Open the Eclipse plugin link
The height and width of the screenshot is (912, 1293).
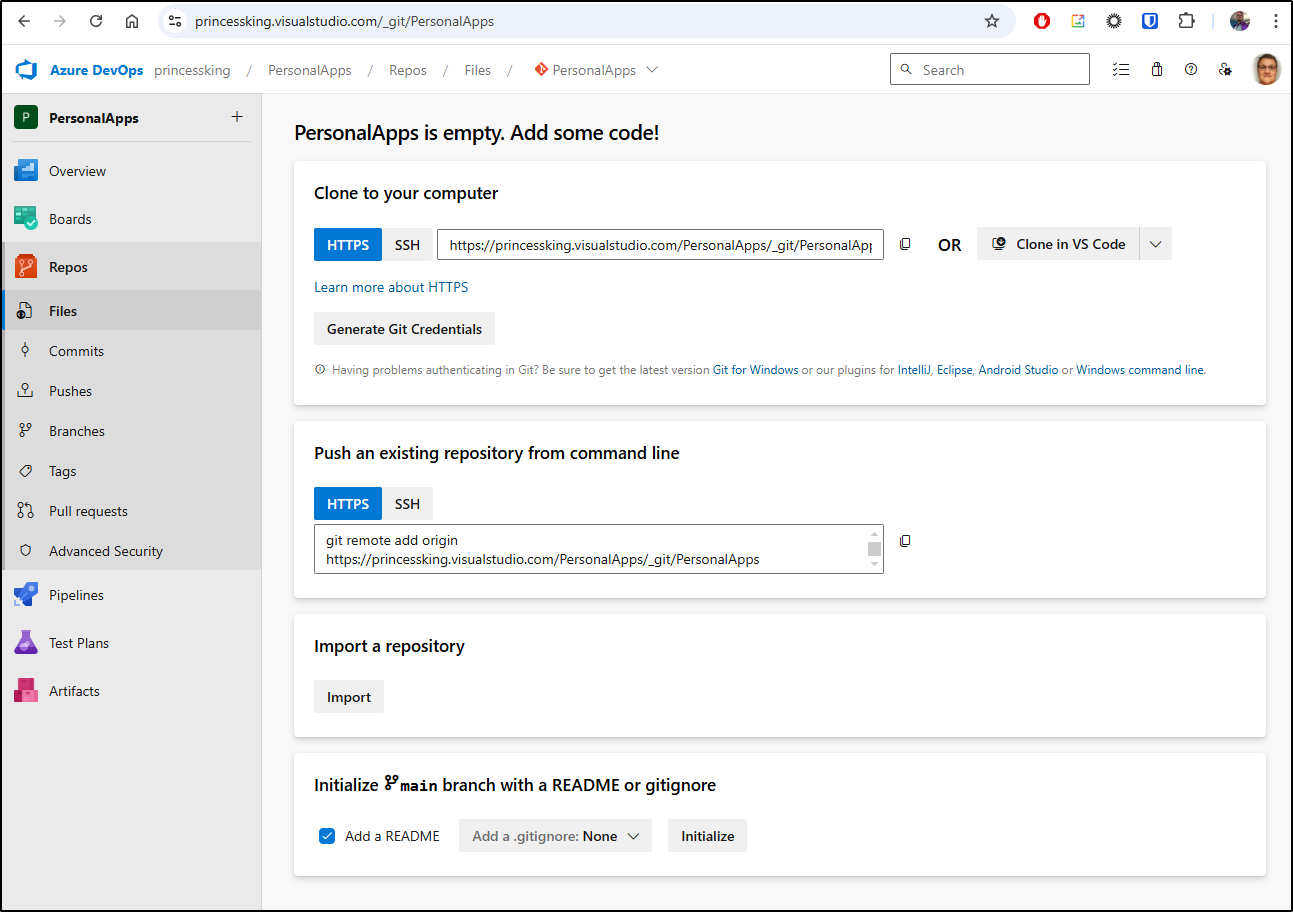pos(954,370)
